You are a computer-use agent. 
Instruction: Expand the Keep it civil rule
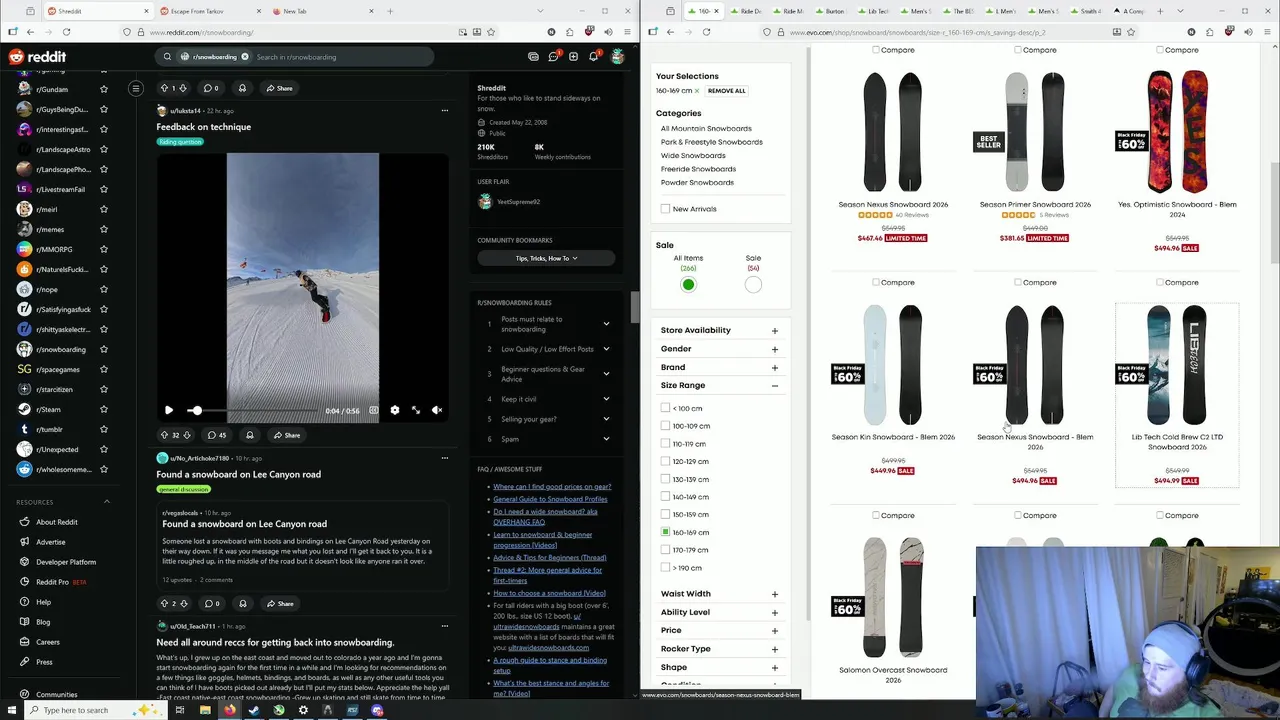click(606, 399)
